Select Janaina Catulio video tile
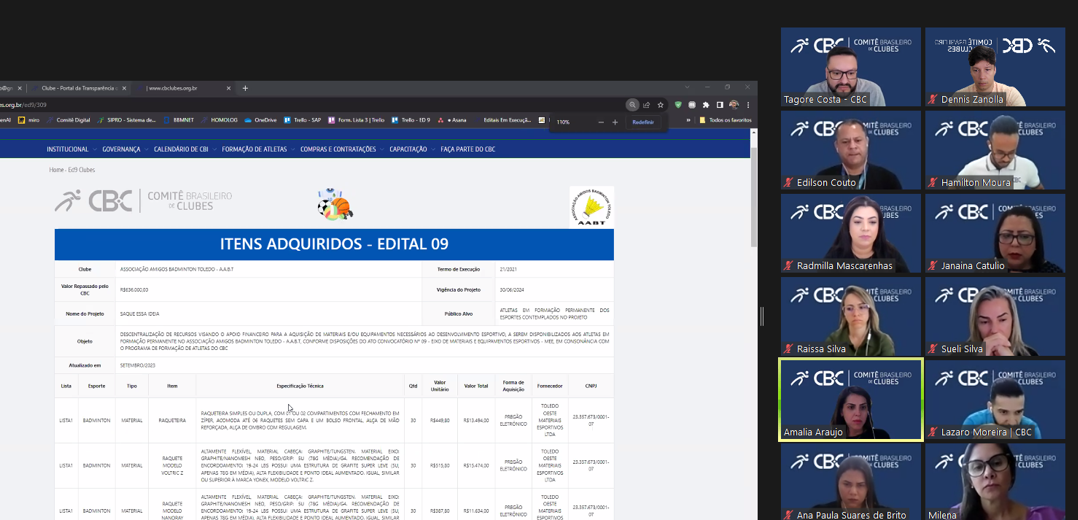 click(995, 233)
